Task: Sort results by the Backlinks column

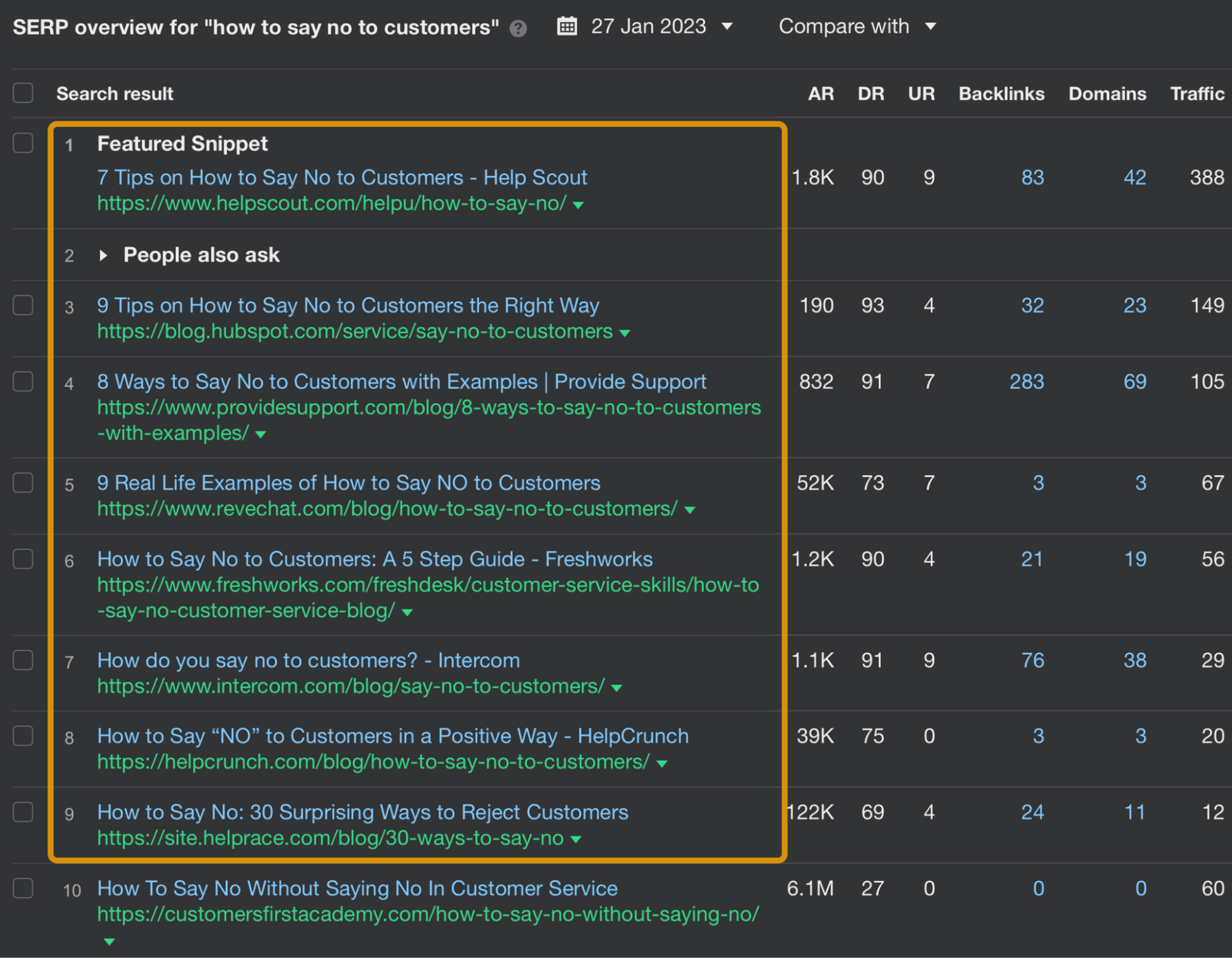Action: point(1001,93)
